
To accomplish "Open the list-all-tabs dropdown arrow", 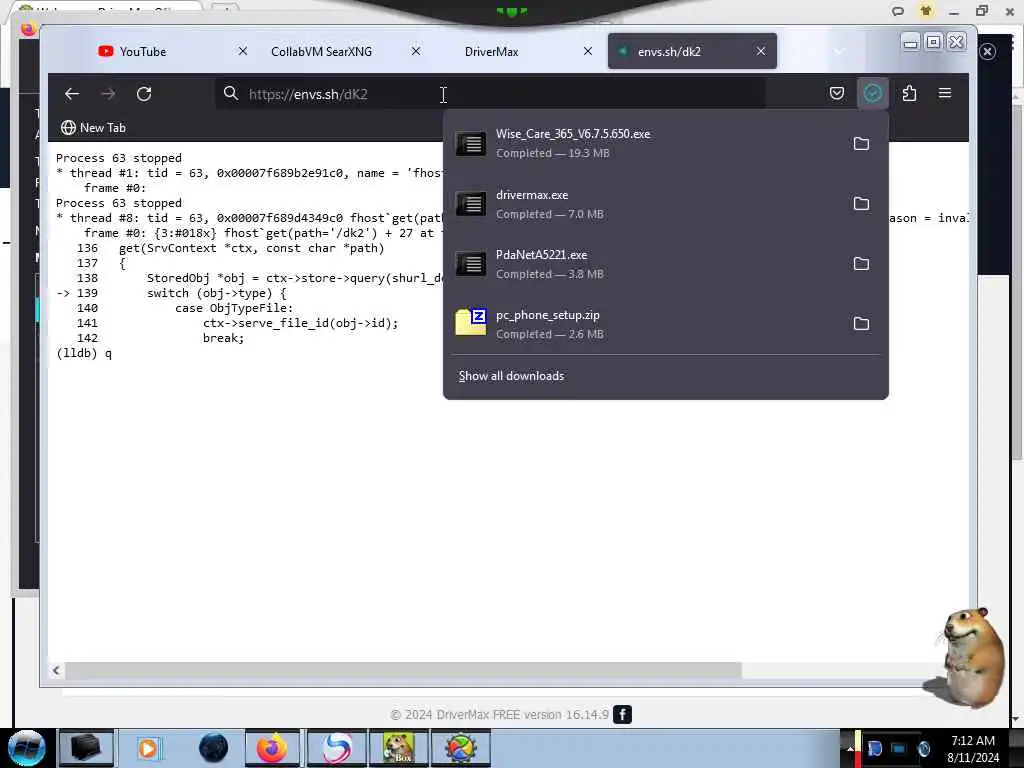I will coord(839,51).
